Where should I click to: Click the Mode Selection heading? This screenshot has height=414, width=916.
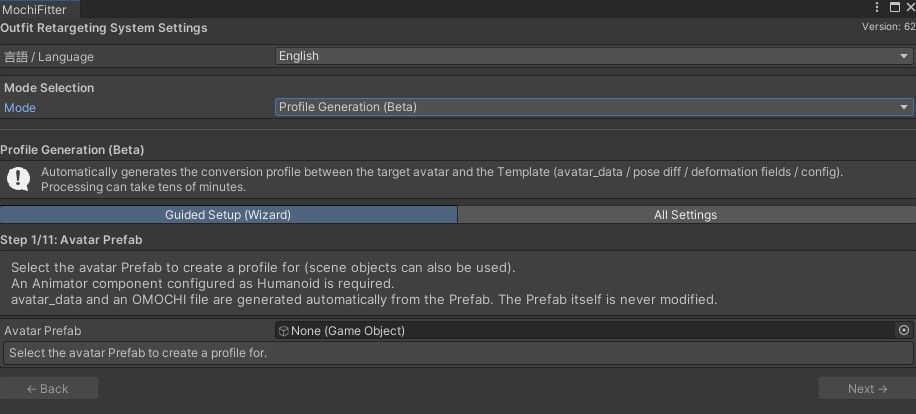(x=49, y=88)
